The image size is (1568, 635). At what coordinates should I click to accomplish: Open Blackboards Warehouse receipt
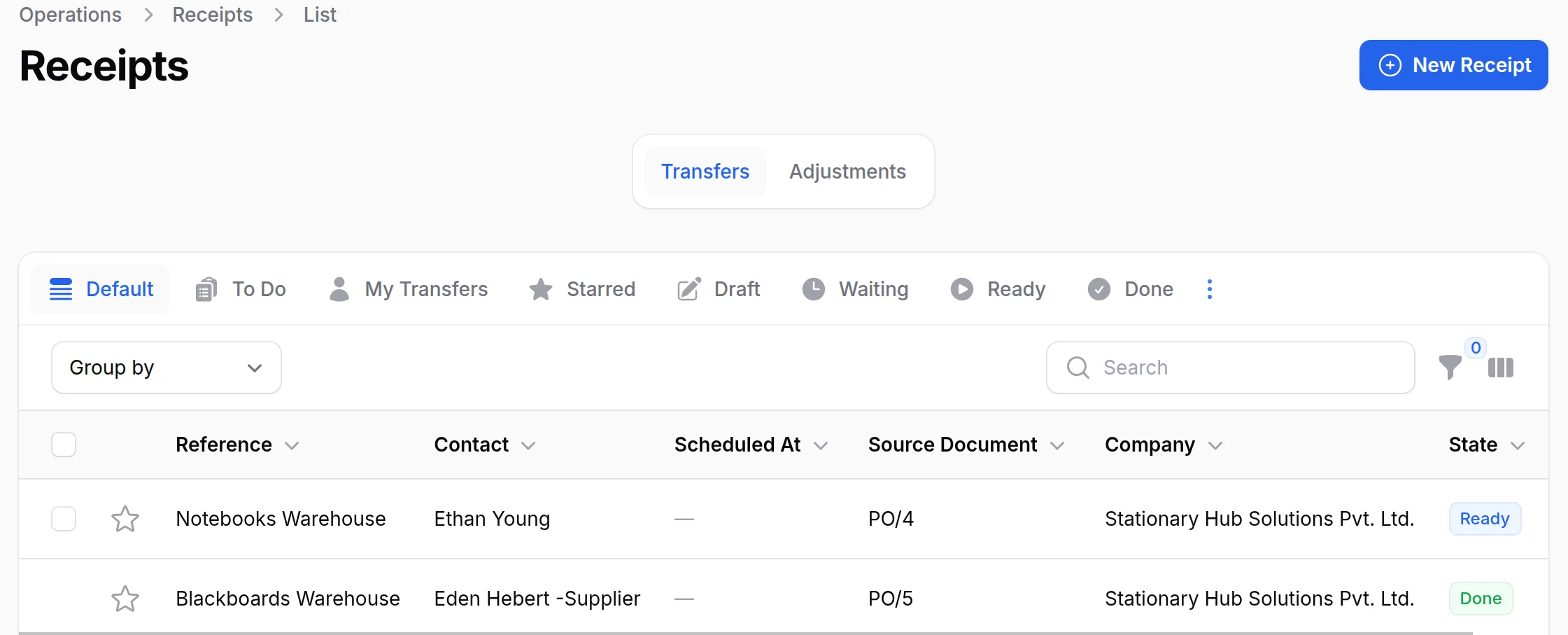click(x=288, y=599)
